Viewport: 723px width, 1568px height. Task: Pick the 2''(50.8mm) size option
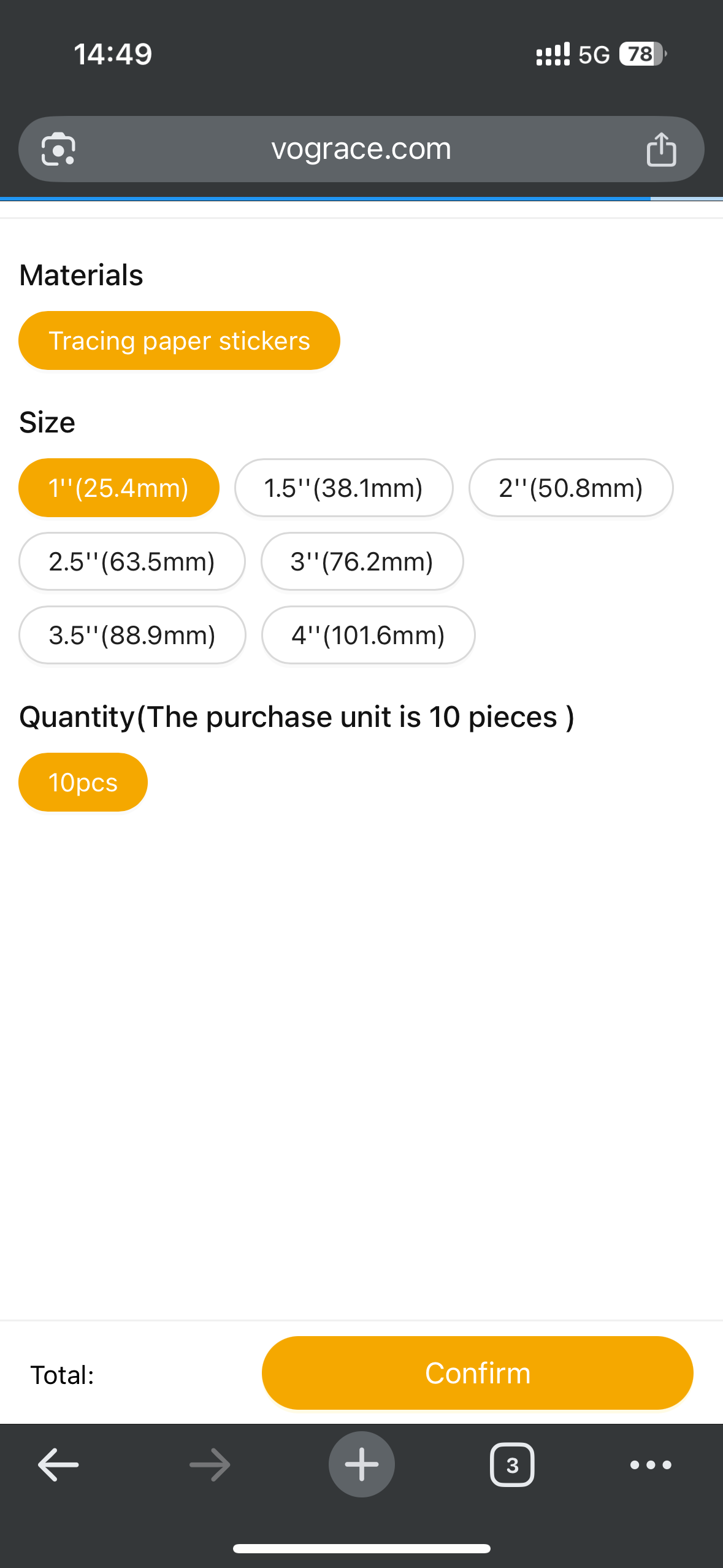tap(570, 488)
